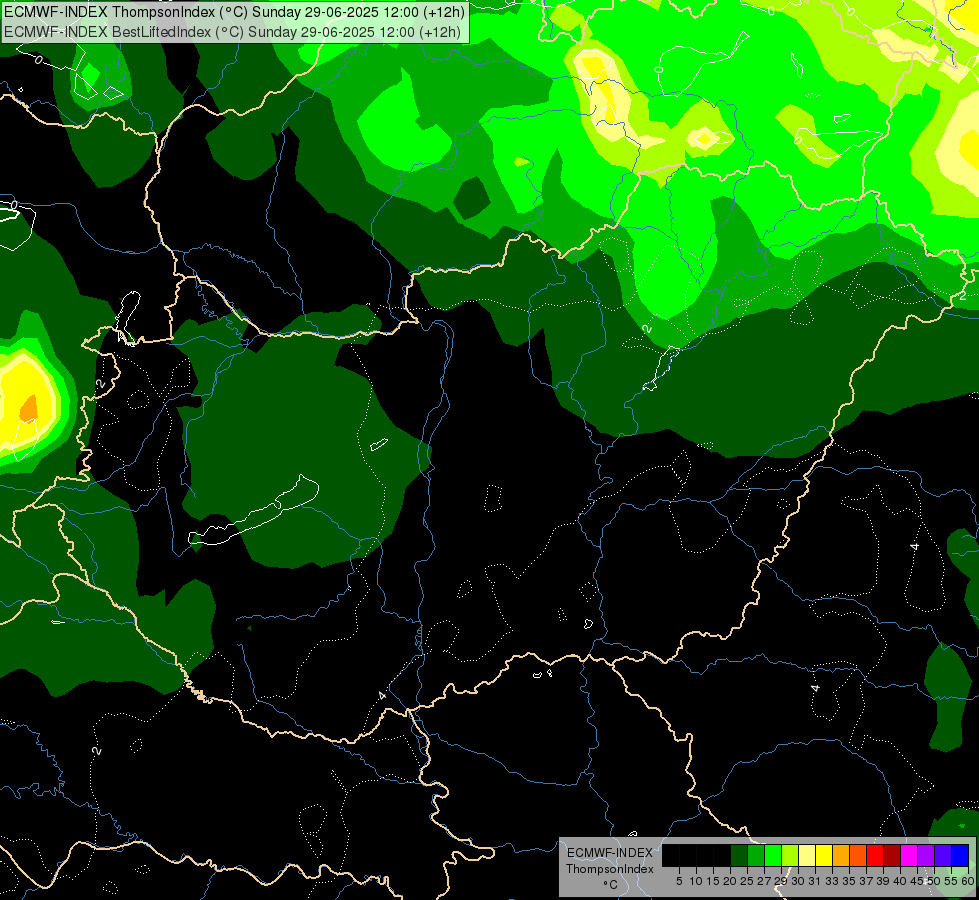Click legend tick value 31

(815, 881)
